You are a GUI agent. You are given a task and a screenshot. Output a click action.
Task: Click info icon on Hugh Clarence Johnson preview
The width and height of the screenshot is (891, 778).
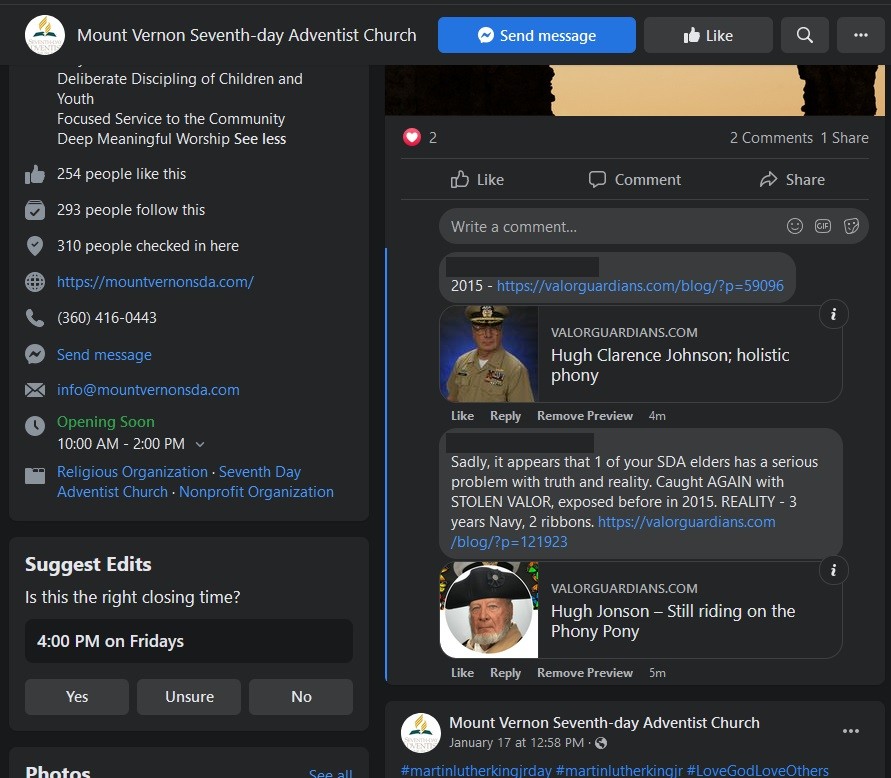[x=833, y=314]
